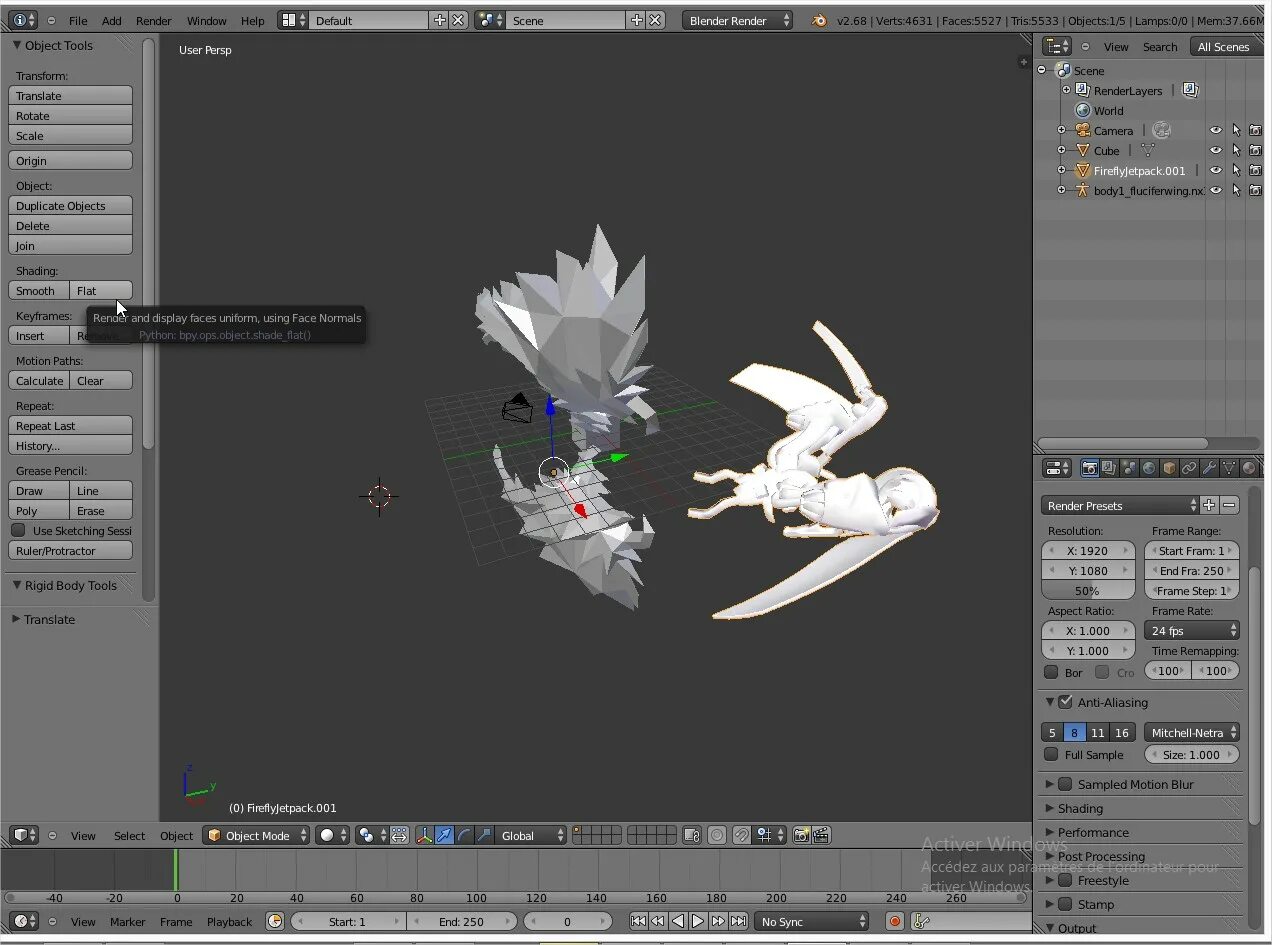The width and height of the screenshot is (1272, 945).
Task: Enable Use Sketching Sessions checkbox
Action: 18,530
